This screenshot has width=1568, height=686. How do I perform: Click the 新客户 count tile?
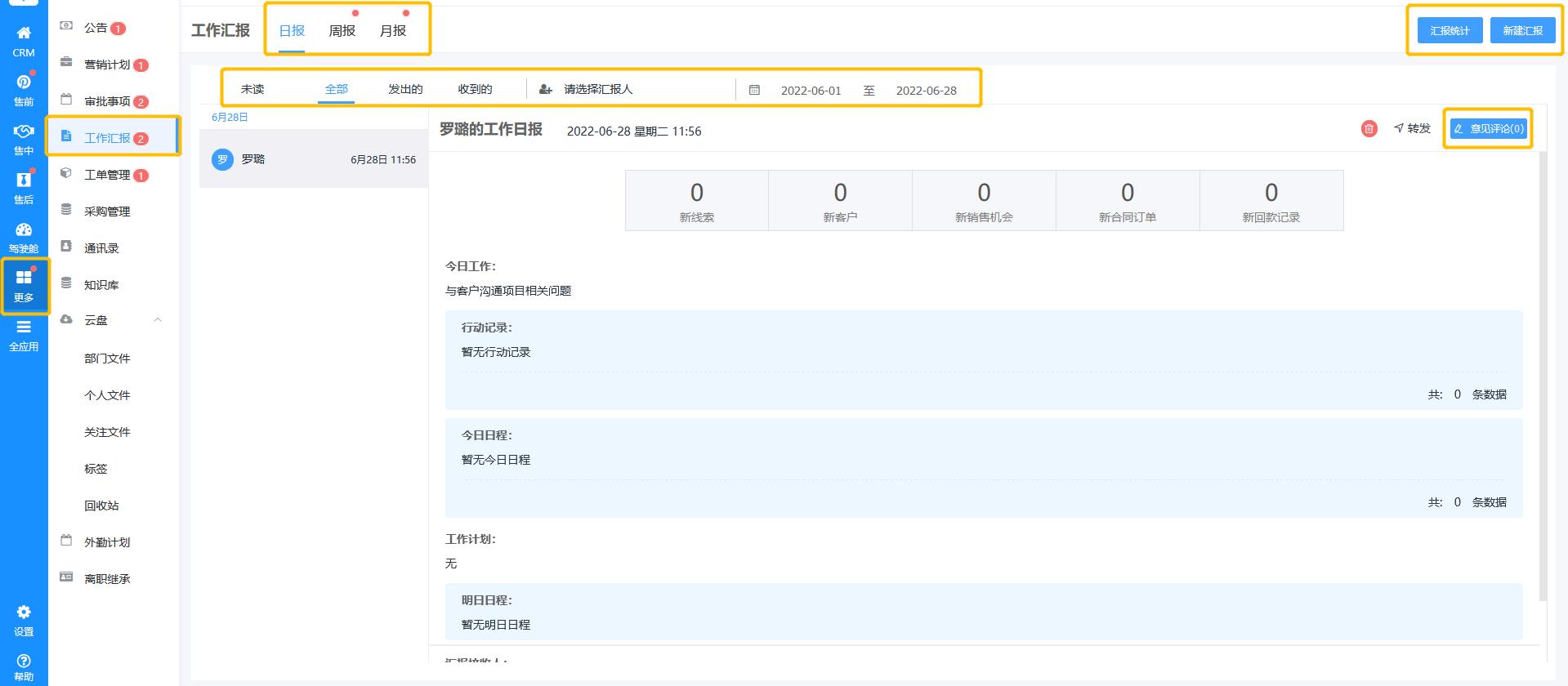pyautogui.click(x=840, y=201)
